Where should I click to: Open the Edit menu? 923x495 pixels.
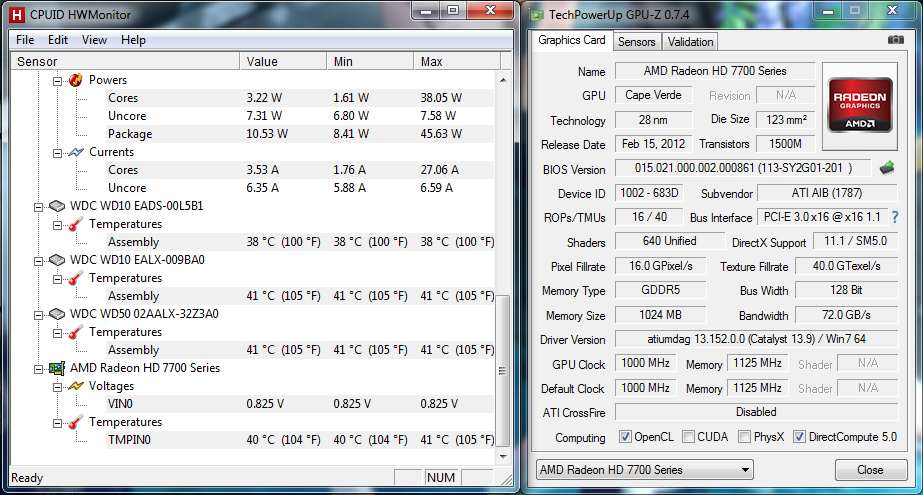58,40
